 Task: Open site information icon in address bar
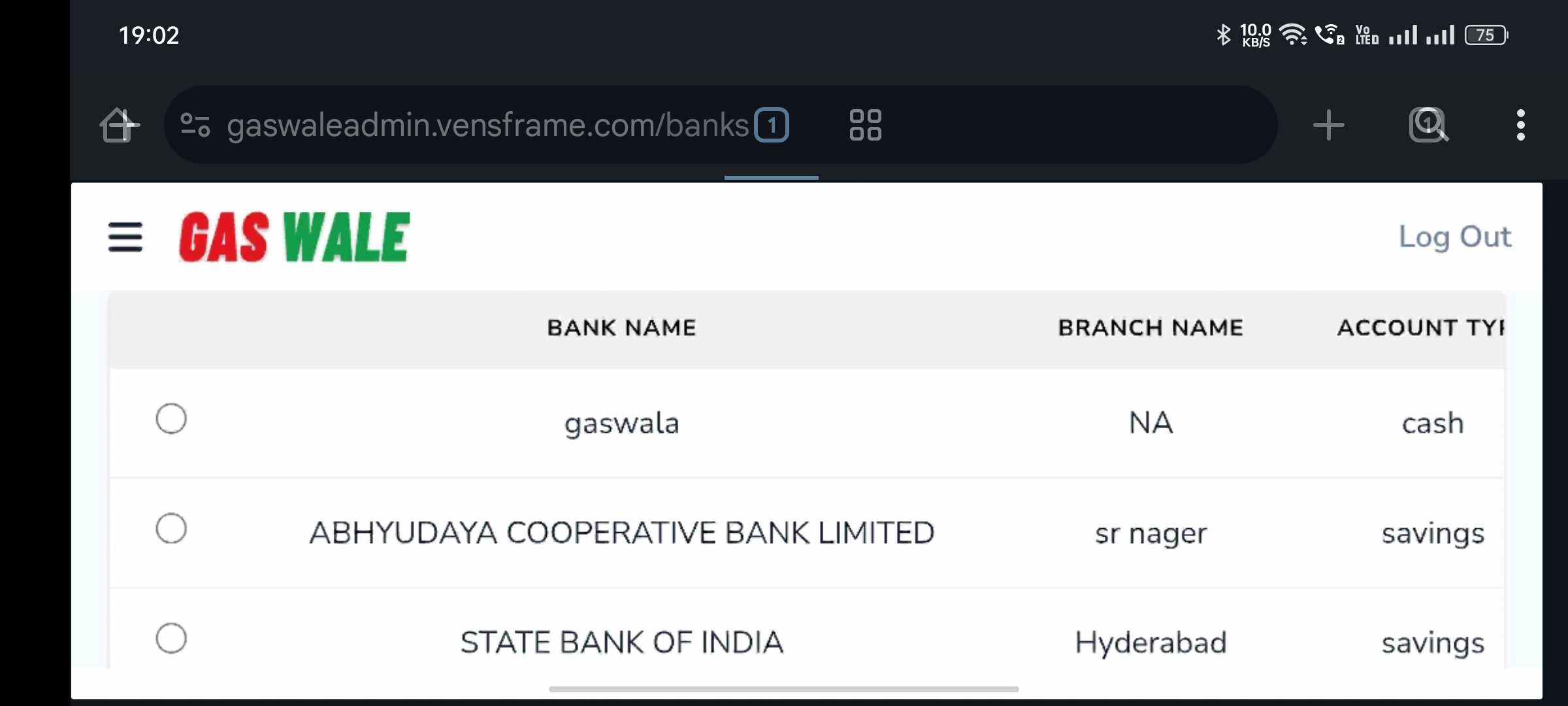click(195, 125)
